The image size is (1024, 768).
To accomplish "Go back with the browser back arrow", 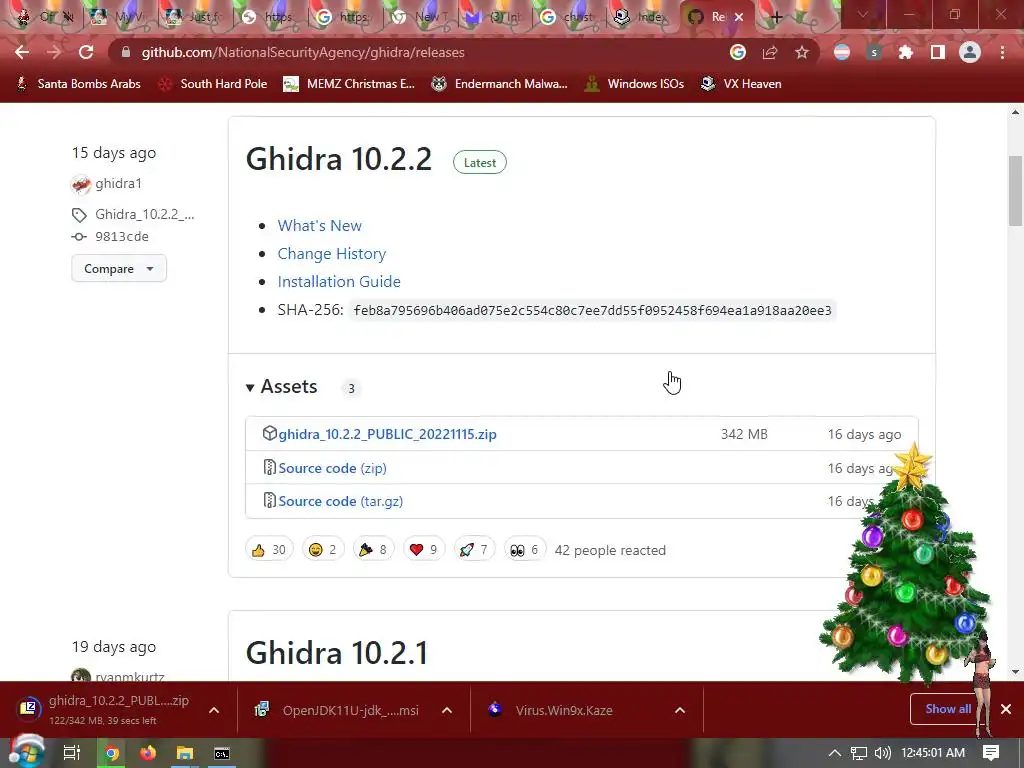I will coord(22,52).
